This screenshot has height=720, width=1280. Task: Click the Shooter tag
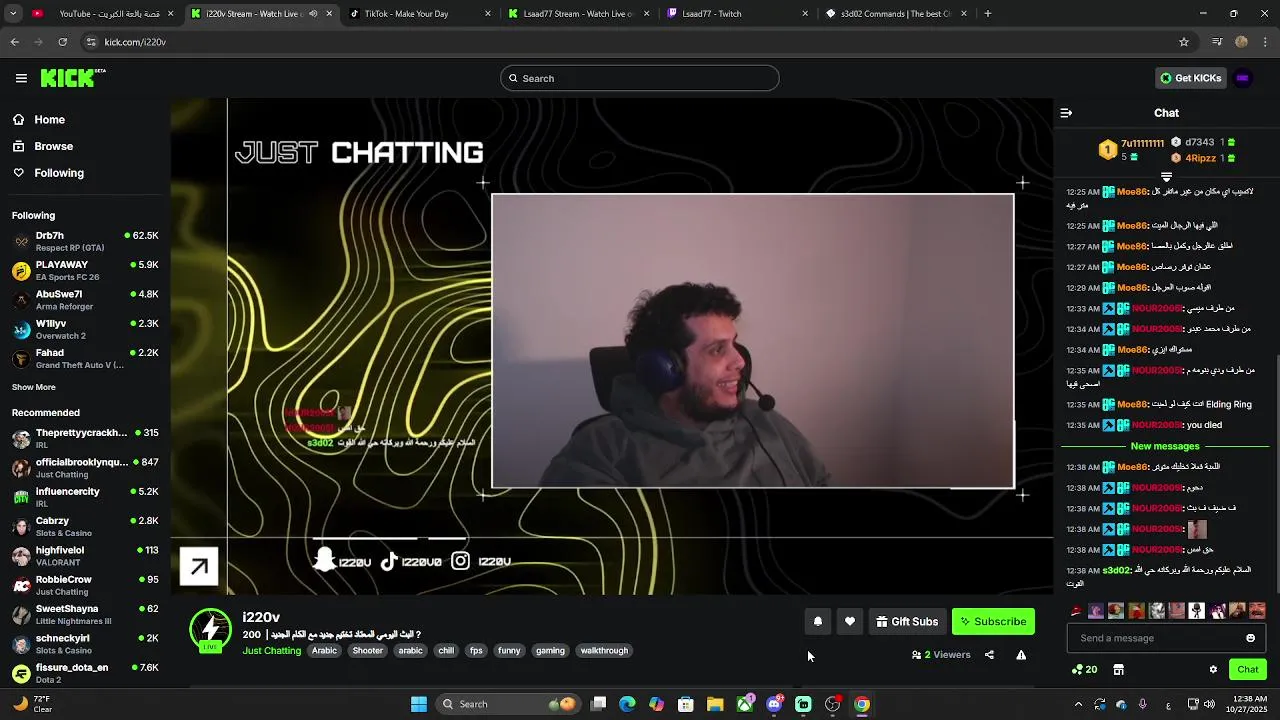367,651
